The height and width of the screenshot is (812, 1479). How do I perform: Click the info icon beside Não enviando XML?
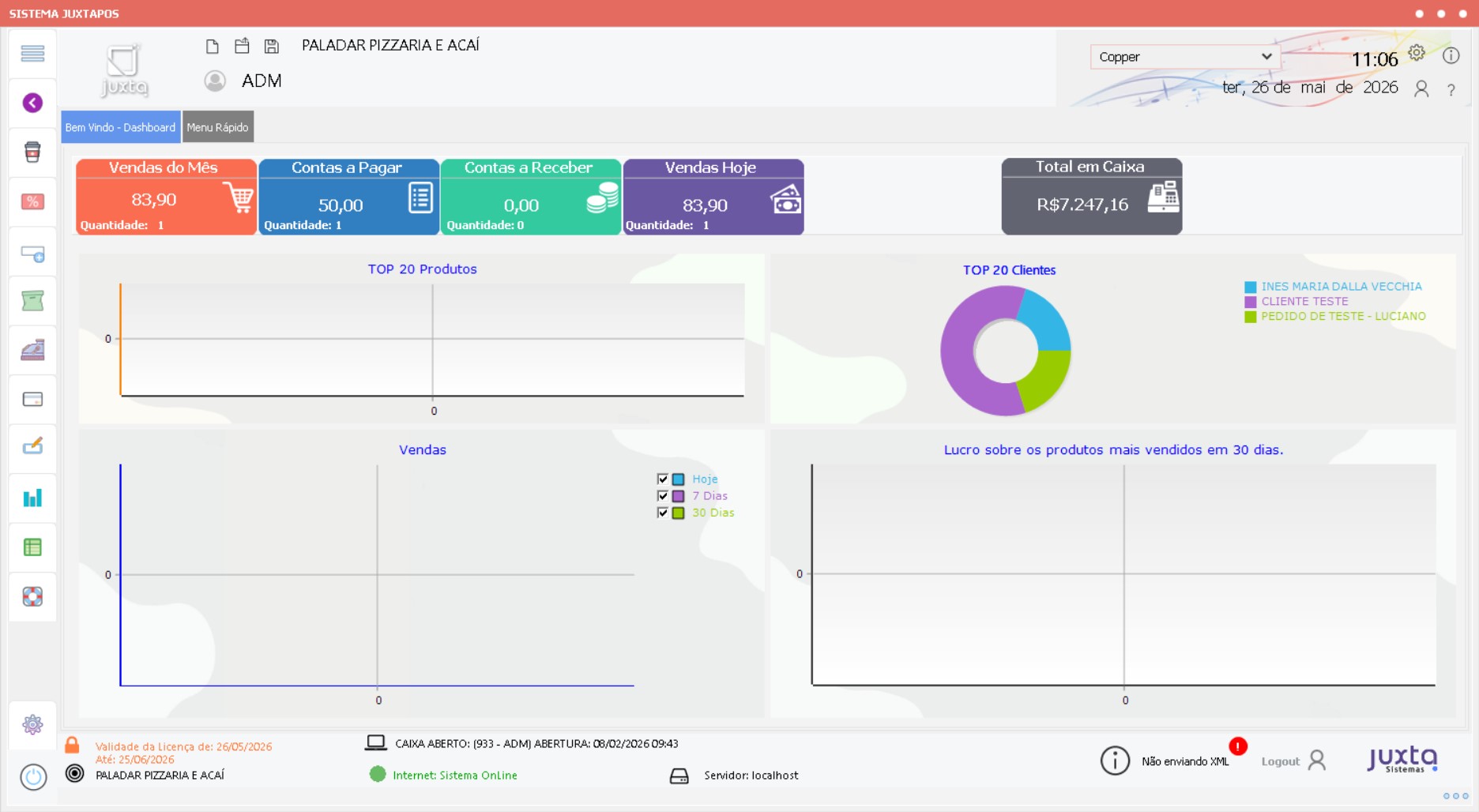[x=1115, y=761]
